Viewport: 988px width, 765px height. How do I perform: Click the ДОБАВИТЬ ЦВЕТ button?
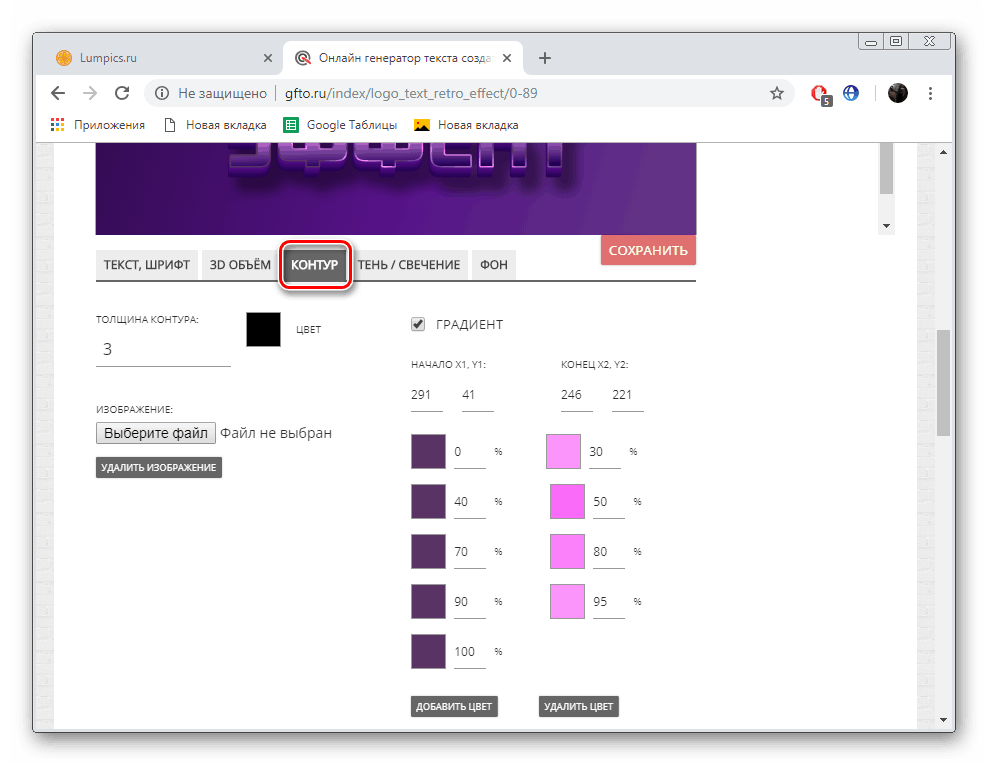point(454,706)
